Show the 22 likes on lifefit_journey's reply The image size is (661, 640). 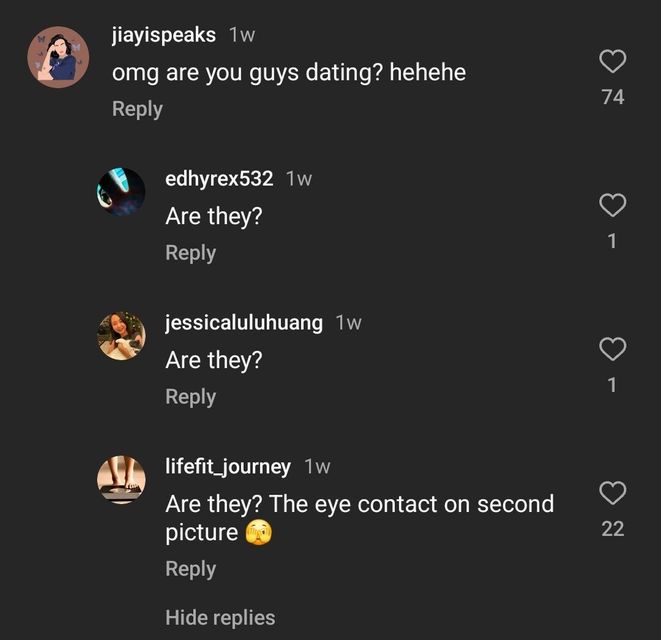[x=613, y=529]
